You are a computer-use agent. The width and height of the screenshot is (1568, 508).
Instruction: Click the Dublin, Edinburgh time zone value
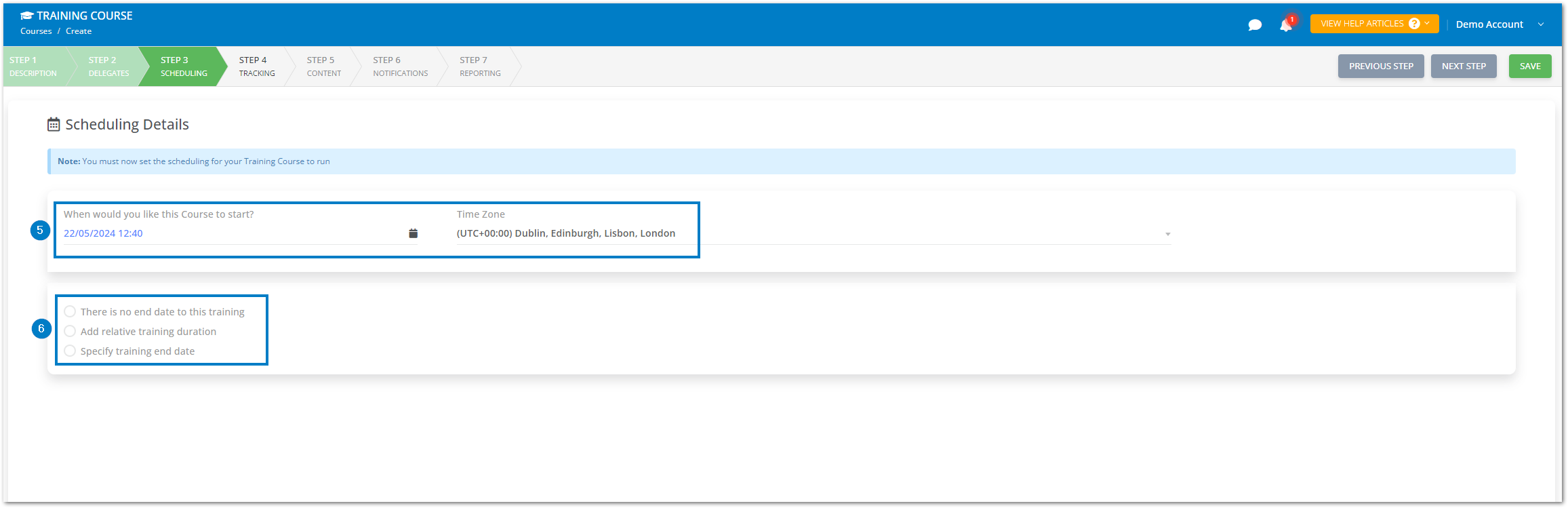pyautogui.click(x=566, y=233)
